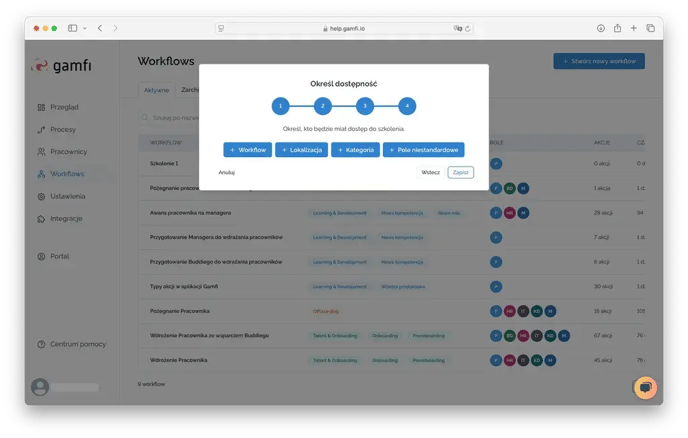Open Procesy via its sidebar icon
Screen dimensions: 688x438
[x=41, y=130]
